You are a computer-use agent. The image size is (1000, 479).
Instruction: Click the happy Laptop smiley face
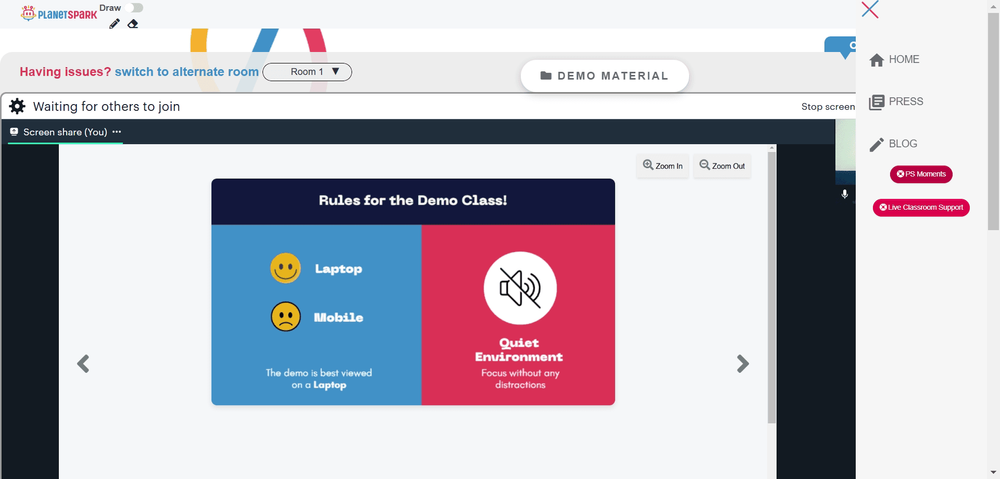click(285, 268)
